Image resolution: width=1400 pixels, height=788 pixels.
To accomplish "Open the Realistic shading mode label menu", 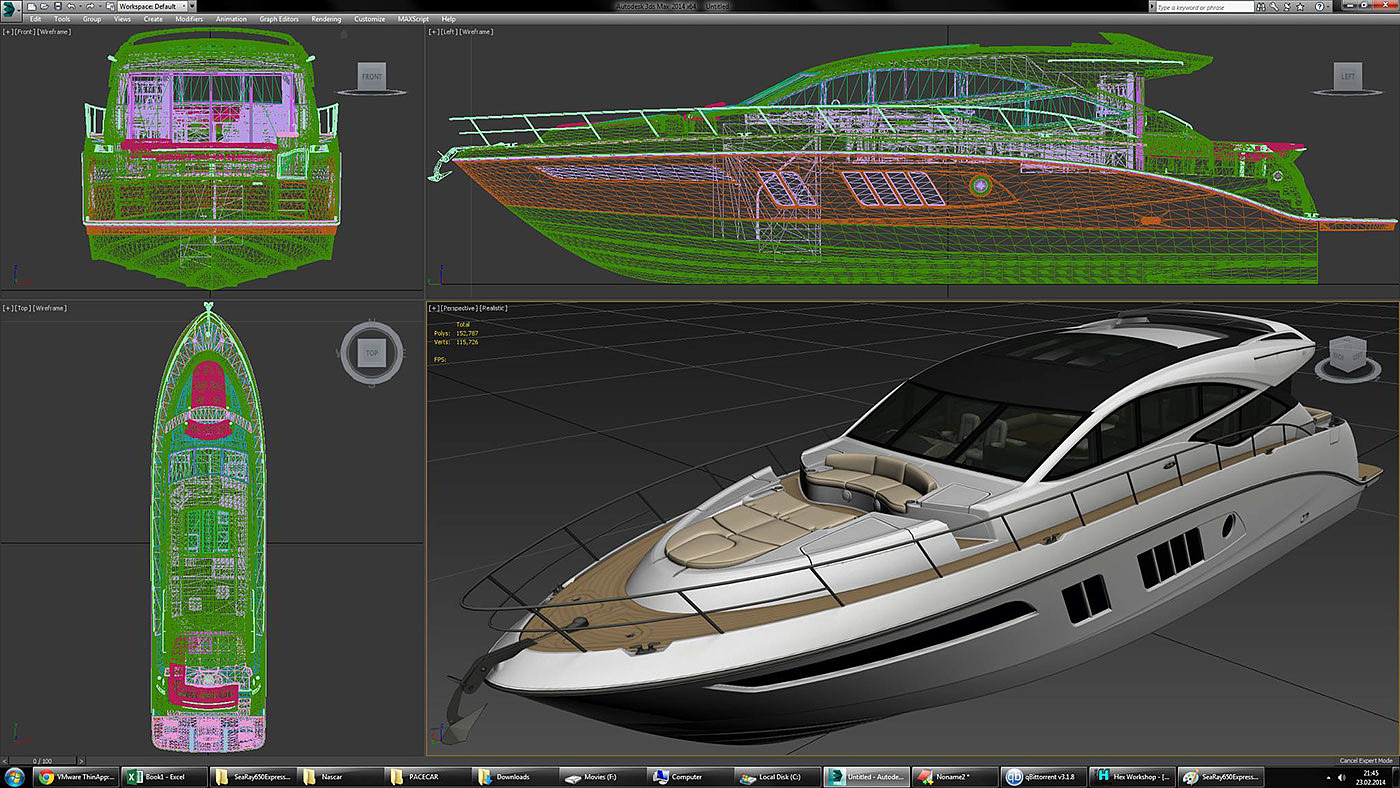I will (x=494, y=308).
